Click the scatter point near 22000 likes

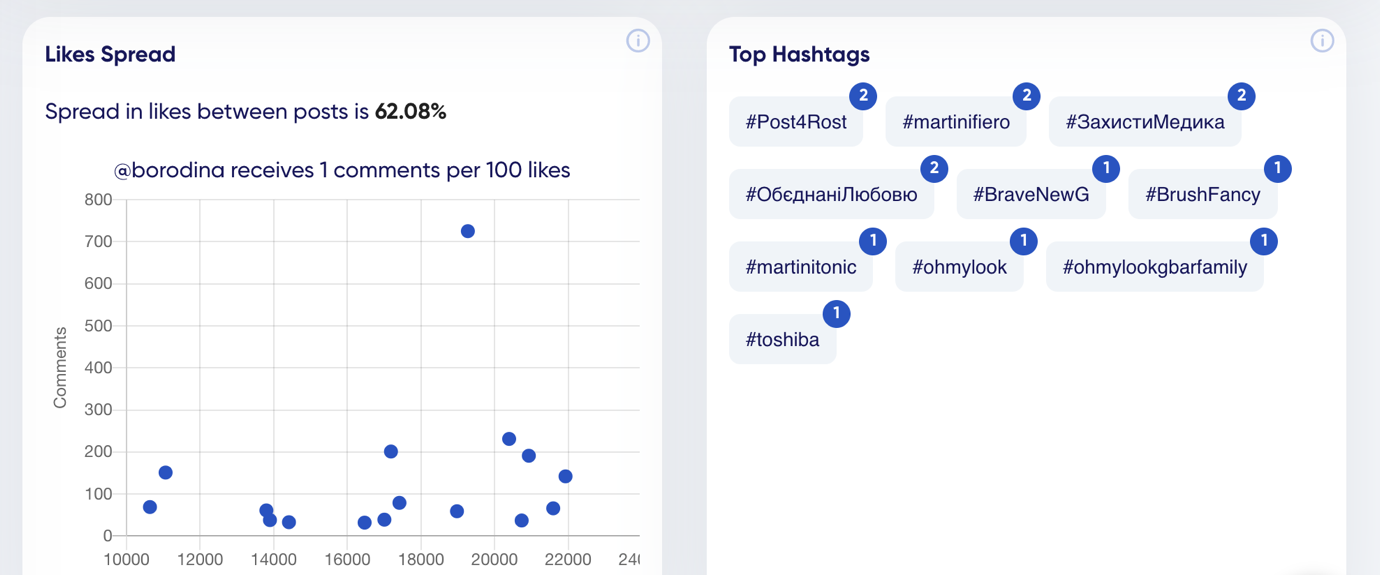(565, 476)
